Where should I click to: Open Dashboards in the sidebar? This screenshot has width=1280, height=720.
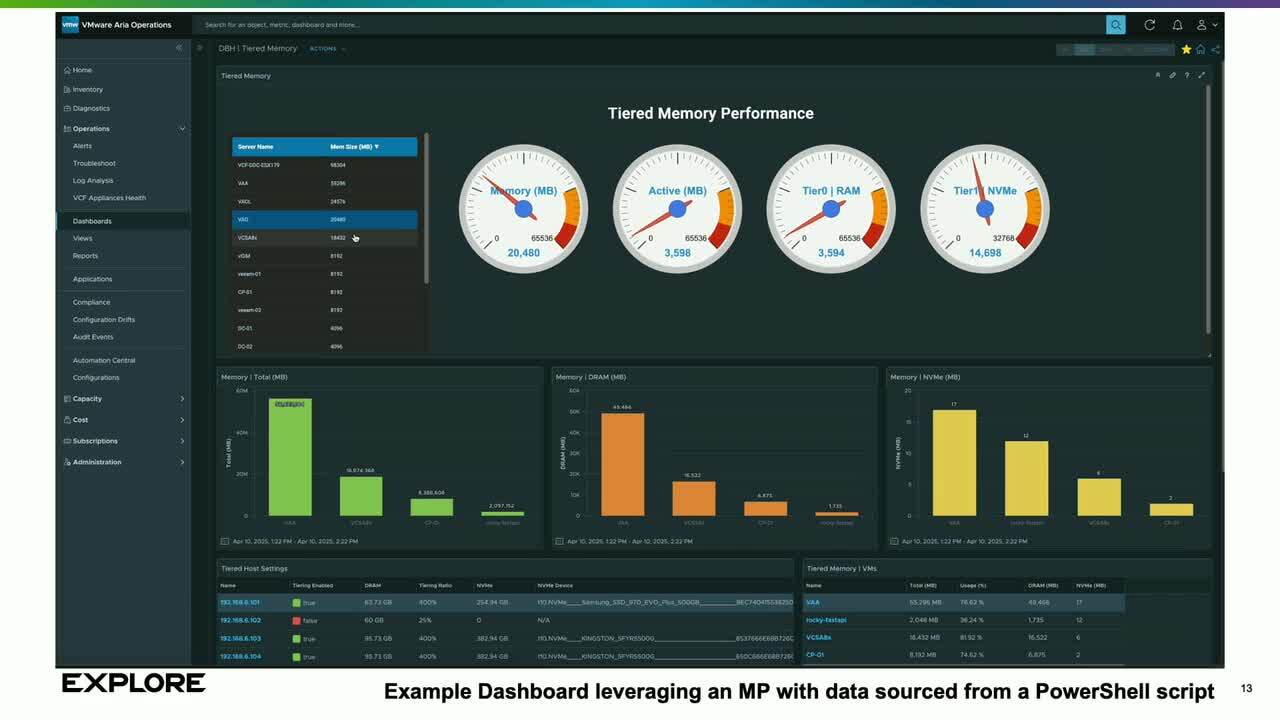[92, 221]
